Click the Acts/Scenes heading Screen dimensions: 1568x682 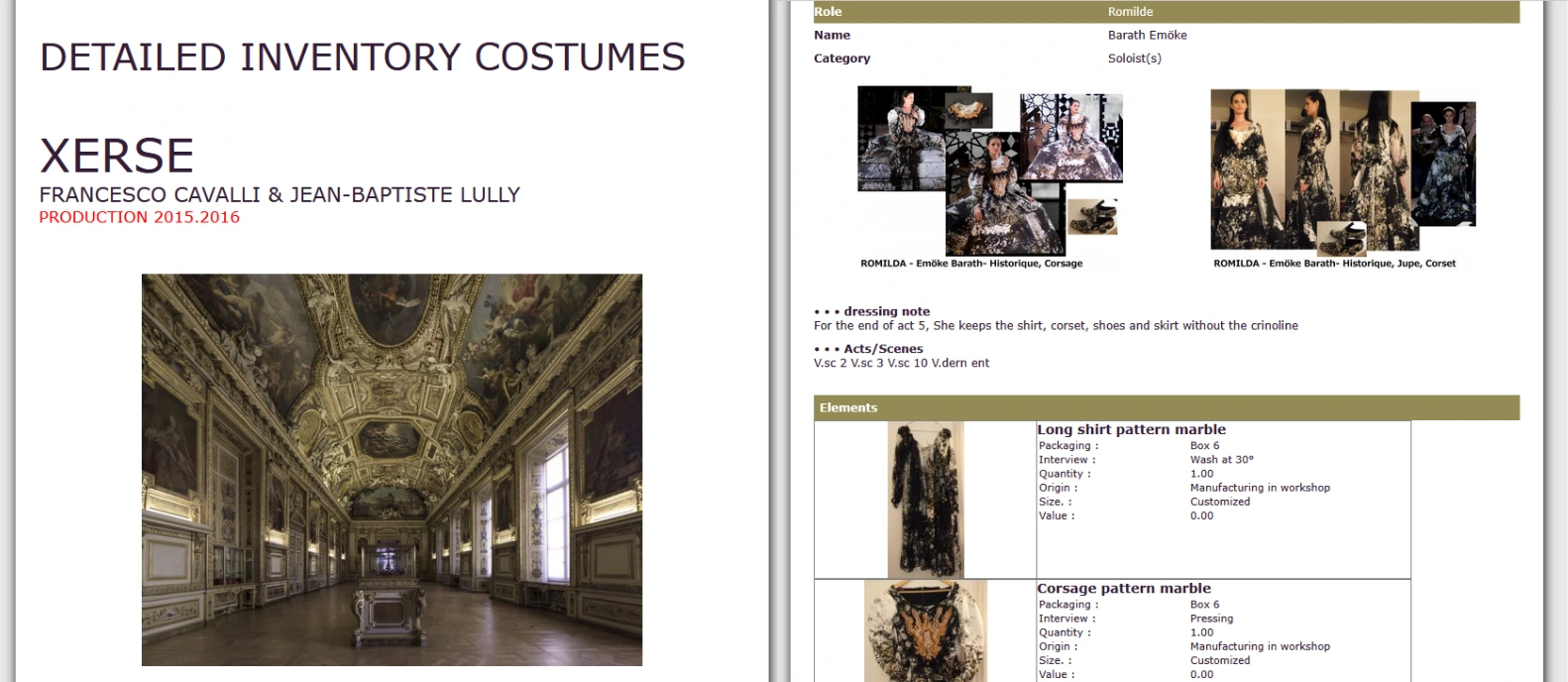click(x=882, y=349)
